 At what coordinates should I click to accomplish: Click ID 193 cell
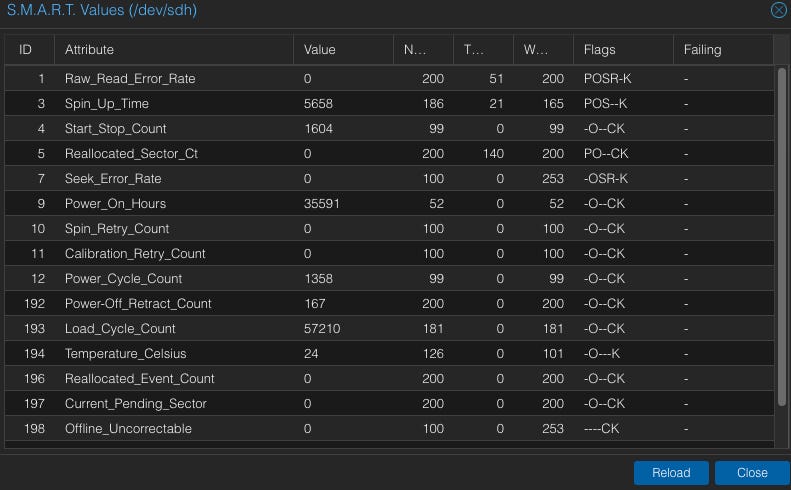pos(34,329)
